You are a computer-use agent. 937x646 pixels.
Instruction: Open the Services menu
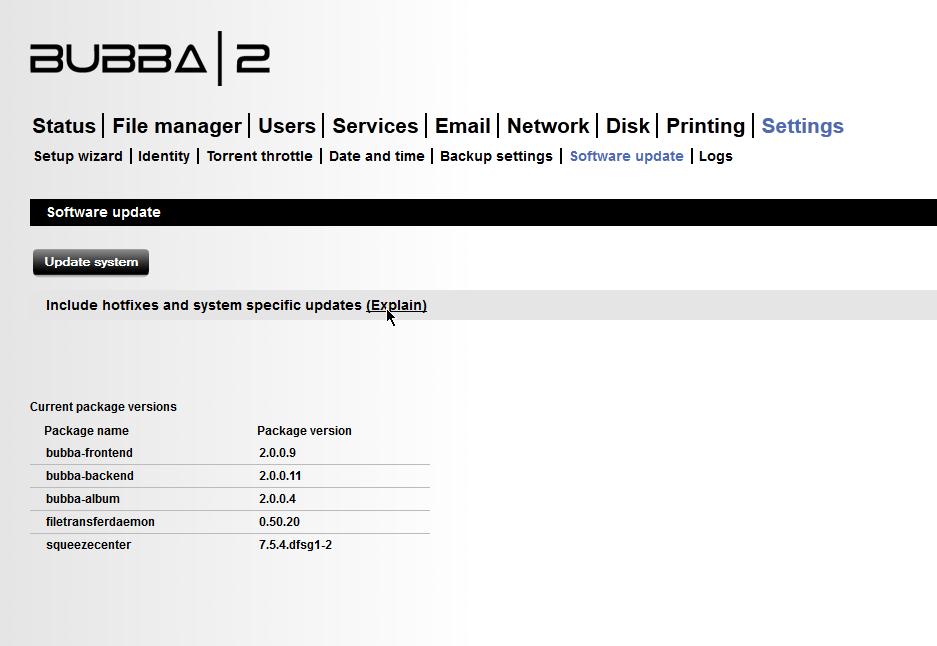click(x=375, y=125)
